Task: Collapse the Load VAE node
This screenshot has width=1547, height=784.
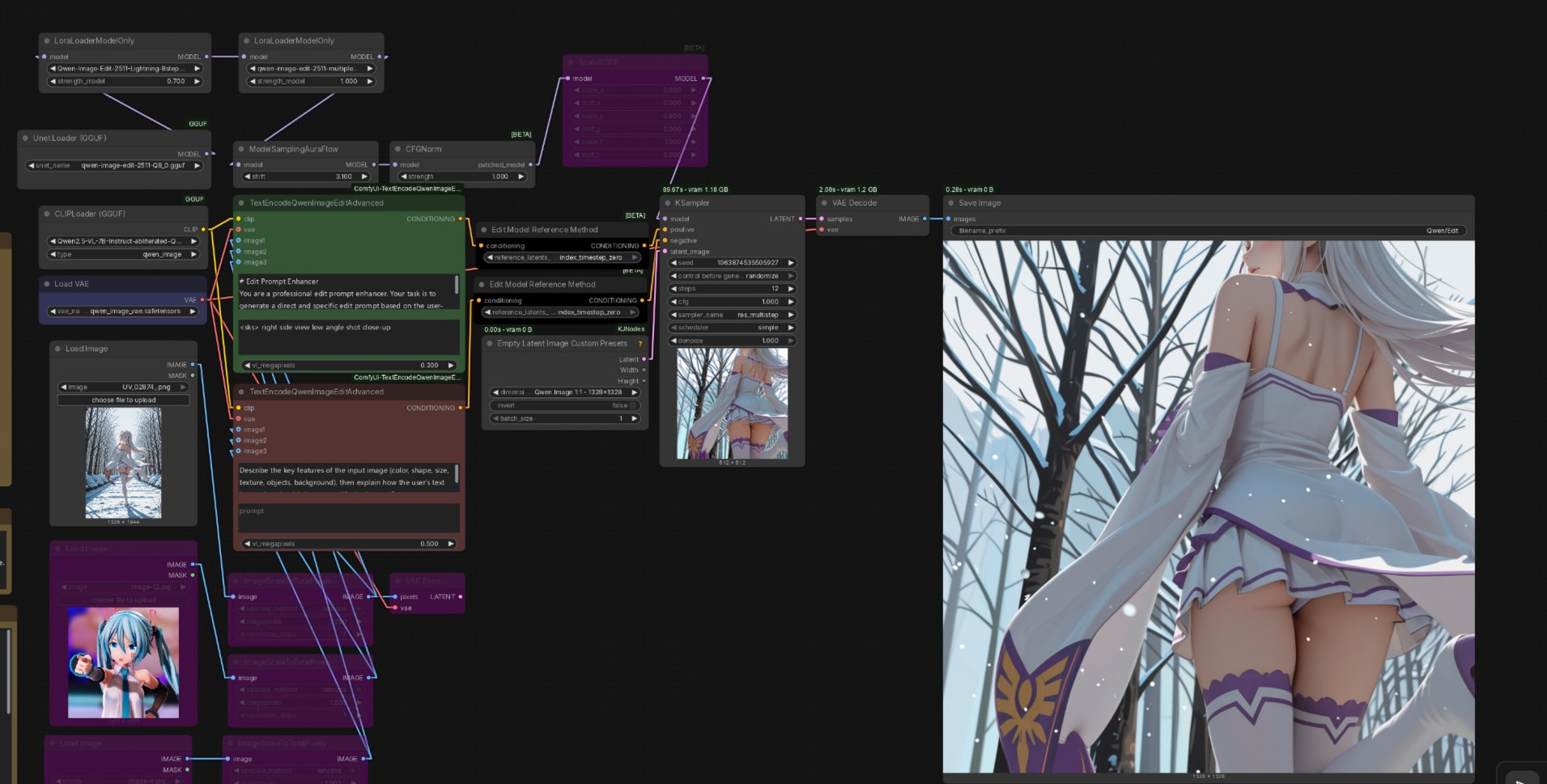Action: pos(46,284)
